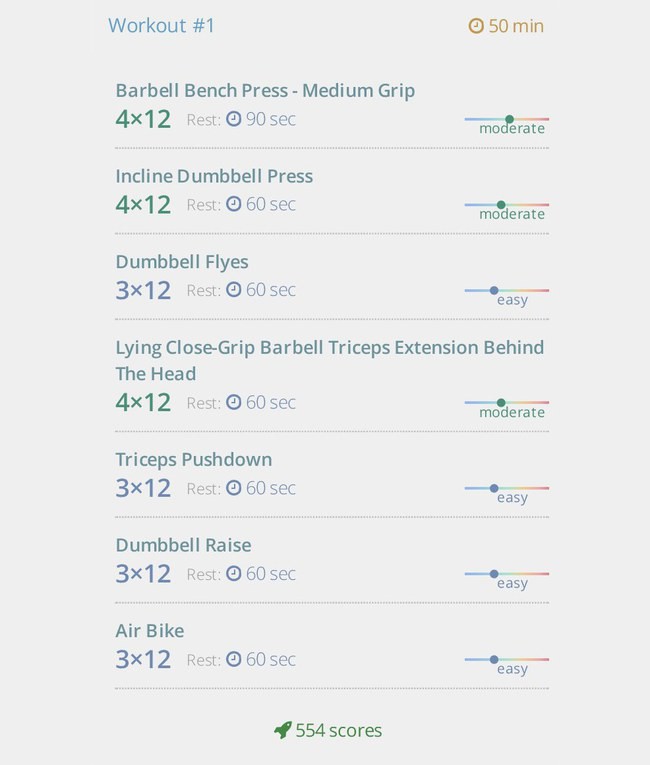Click difficulty slider knob for Incline Dumbbell Press

coord(501,205)
